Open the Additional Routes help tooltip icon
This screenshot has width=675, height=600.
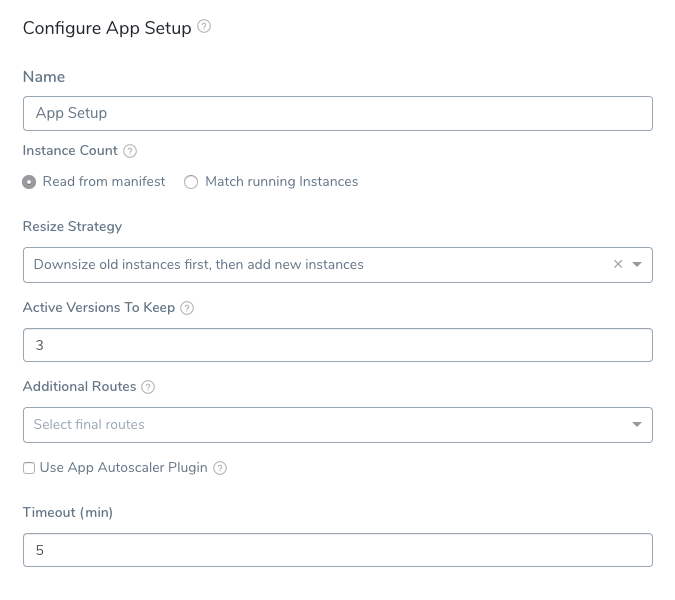click(x=148, y=387)
